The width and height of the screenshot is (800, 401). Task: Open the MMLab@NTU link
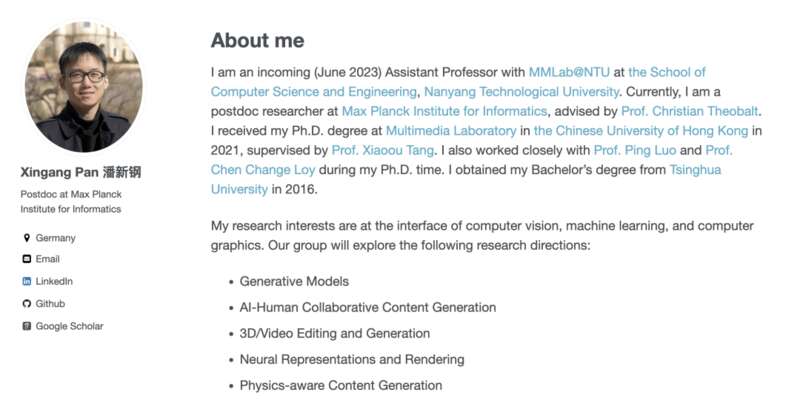pos(569,72)
